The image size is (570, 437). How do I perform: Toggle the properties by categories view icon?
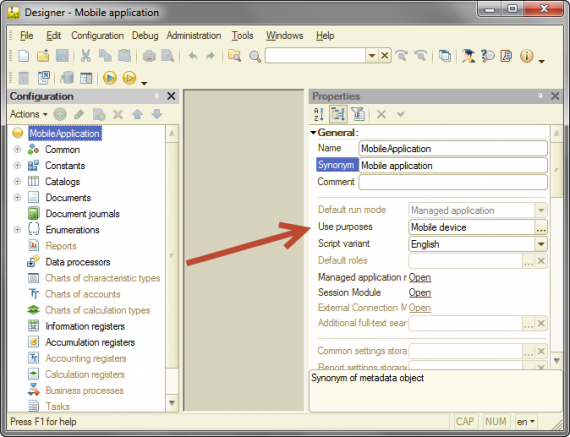(x=338, y=114)
